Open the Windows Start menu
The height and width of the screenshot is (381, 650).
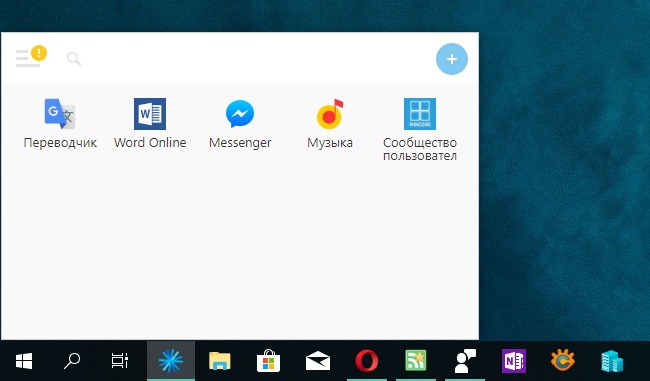[24, 361]
